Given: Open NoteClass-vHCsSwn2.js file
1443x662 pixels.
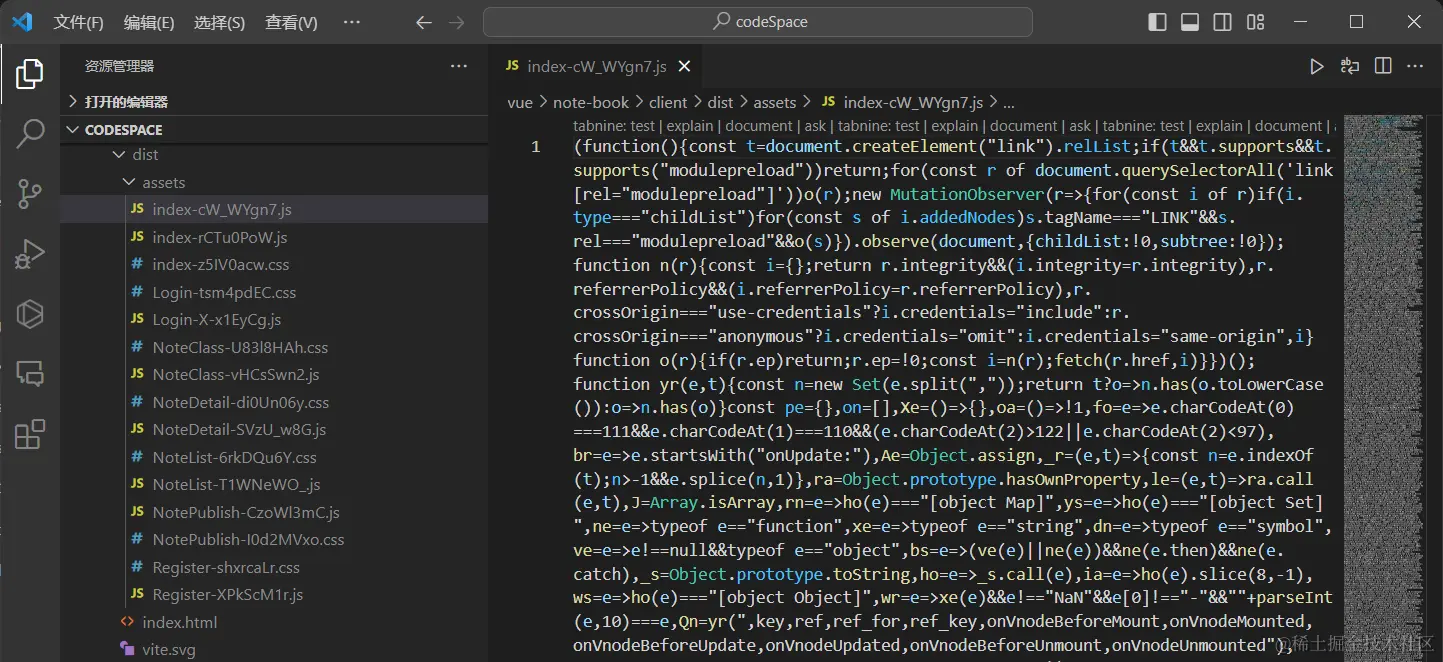Looking at the screenshot, I should [x=274, y=375].
